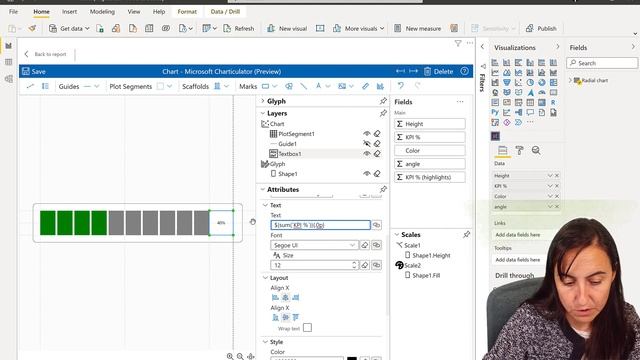Viewport: 640px width, 360px height.
Task: Select first Align X left alignment option
Action: (275, 298)
